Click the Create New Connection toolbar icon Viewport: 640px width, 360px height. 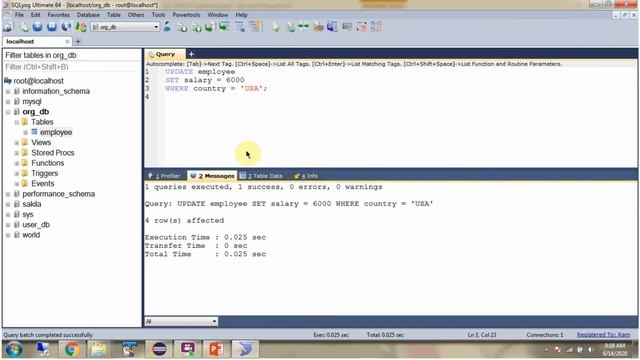click(x=8, y=27)
